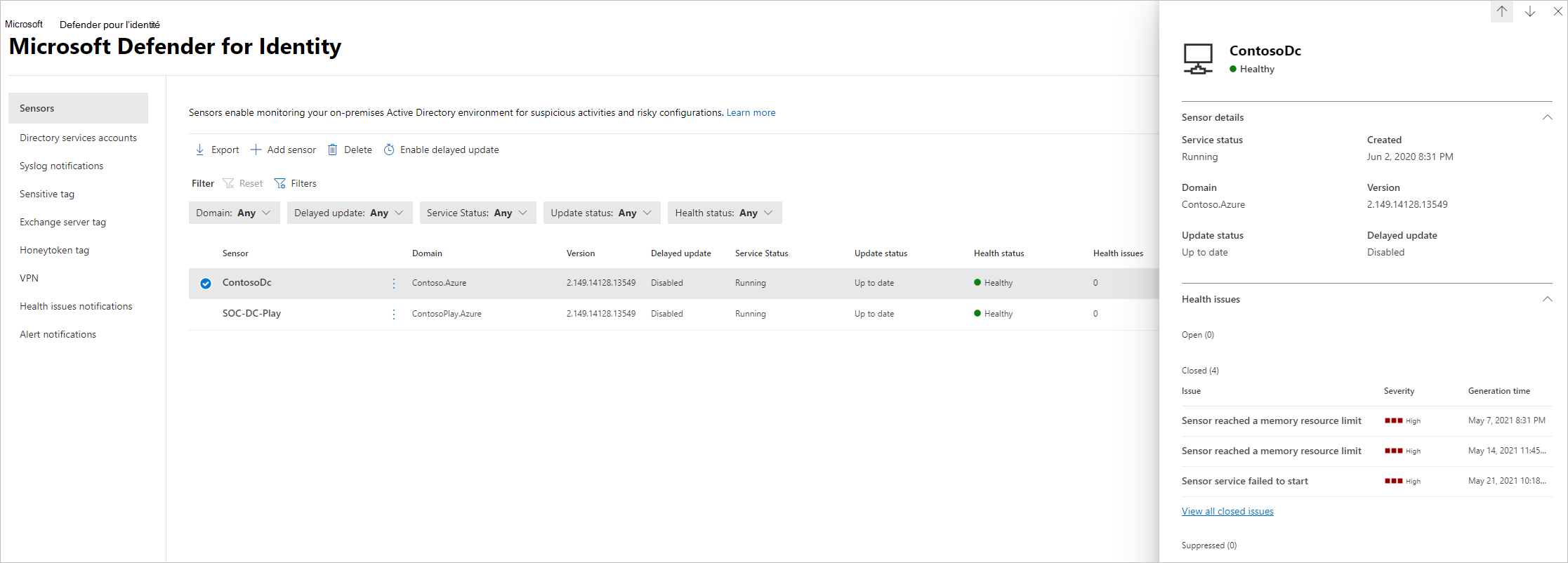Click View all closed issues link
Screen dimensions: 1568x563
[x=1227, y=511]
